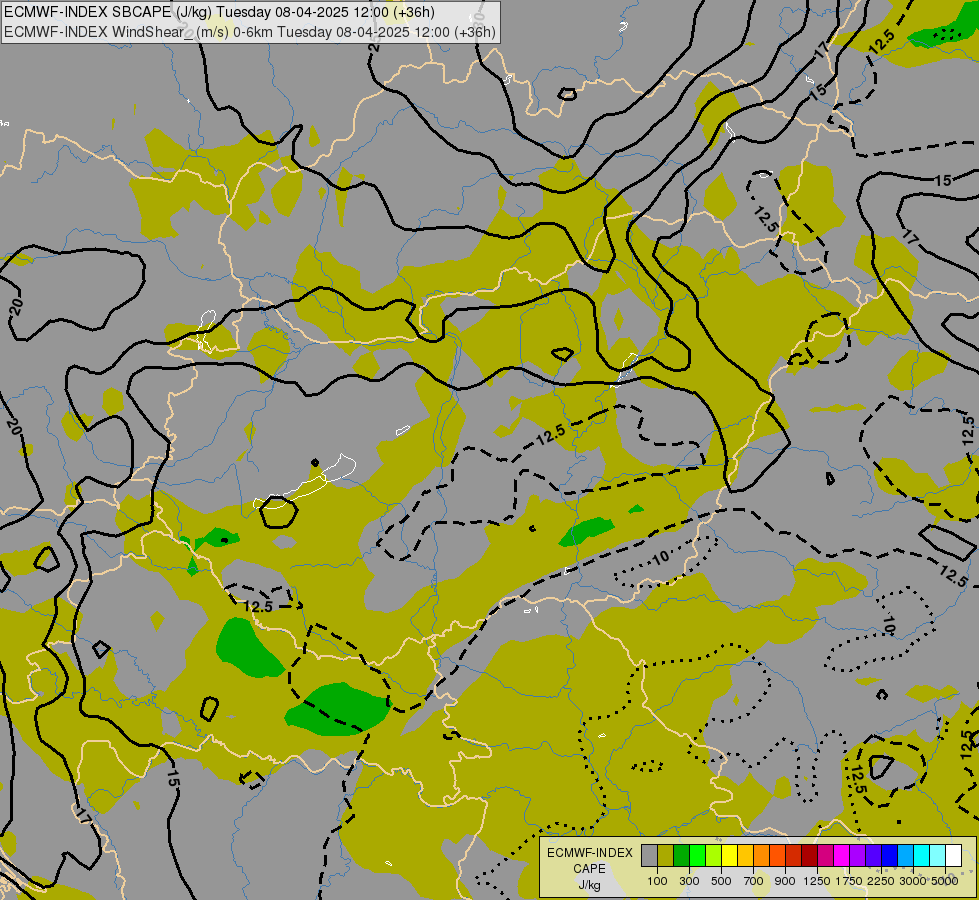The width and height of the screenshot is (979, 900).
Task: Click the bright cyan legend swatch
Action: 922,856
